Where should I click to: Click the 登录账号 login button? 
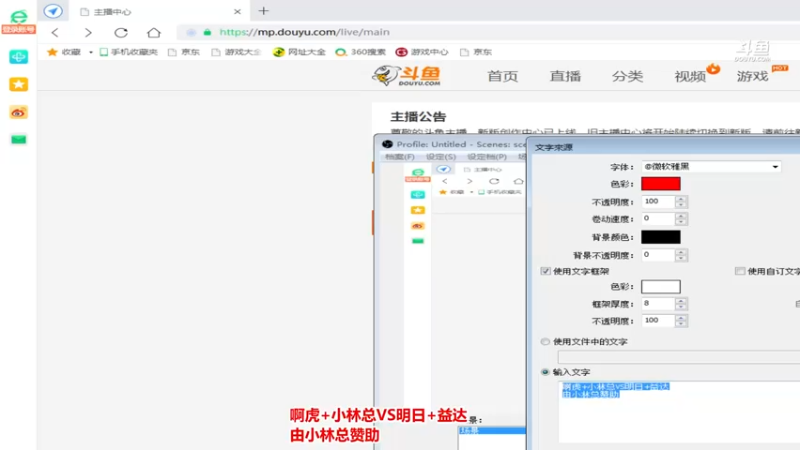coord(18,30)
